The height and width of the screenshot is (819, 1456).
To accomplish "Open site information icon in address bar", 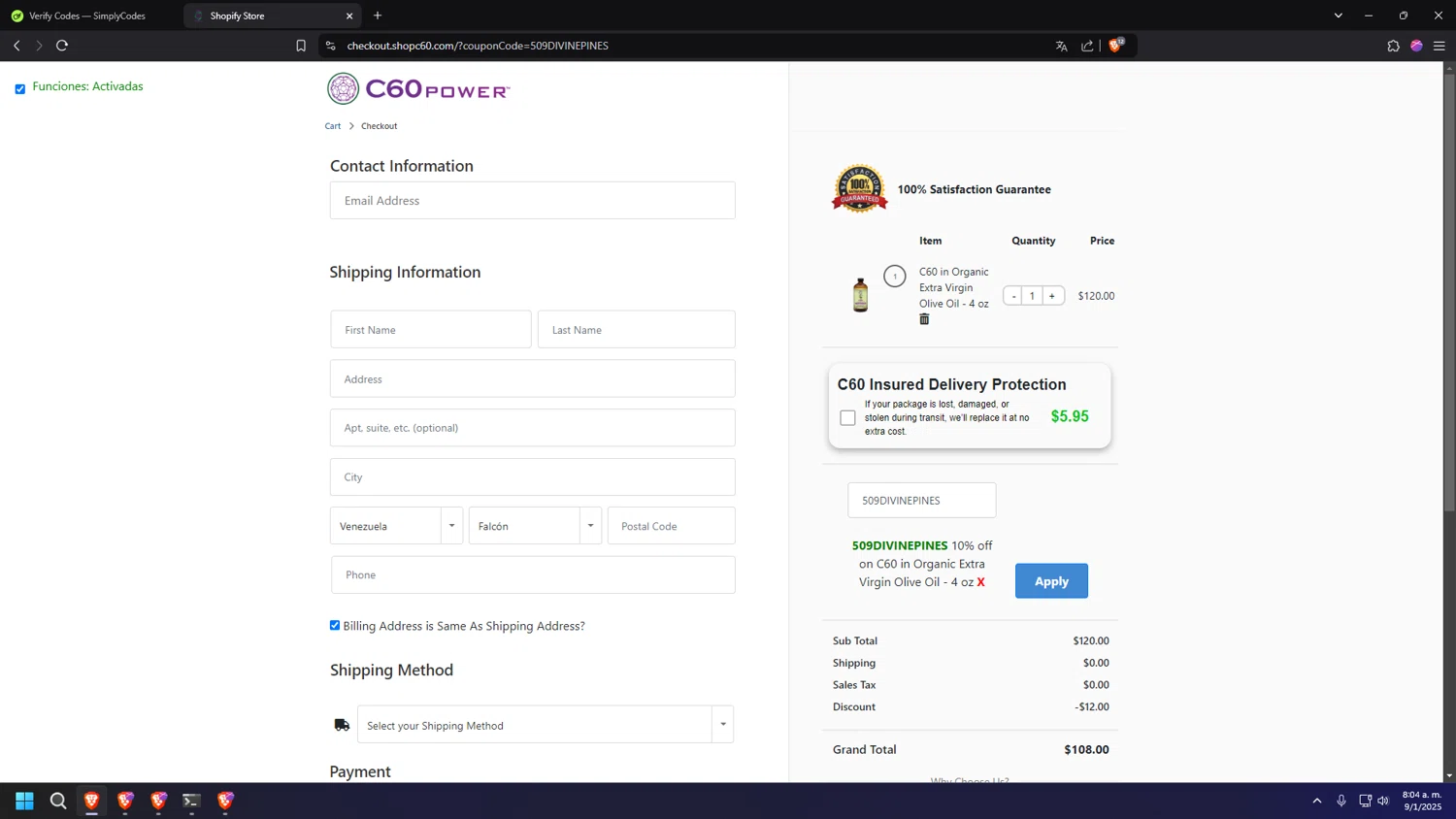I will pos(330,46).
